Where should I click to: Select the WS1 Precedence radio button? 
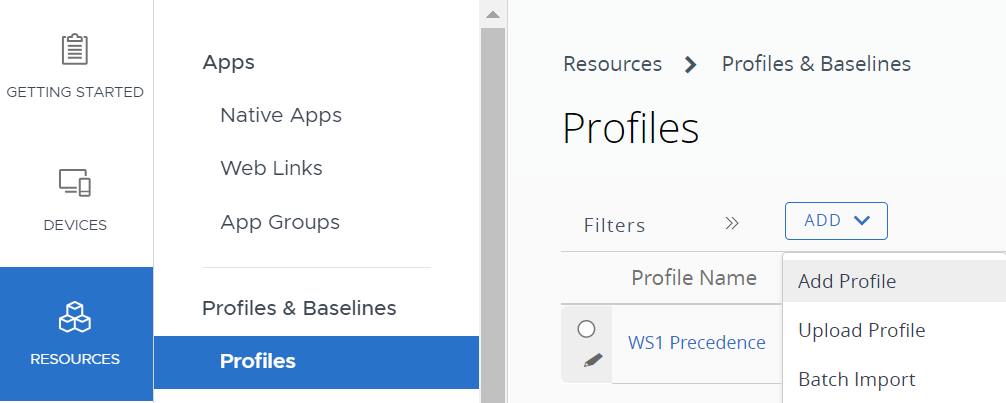(587, 329)
